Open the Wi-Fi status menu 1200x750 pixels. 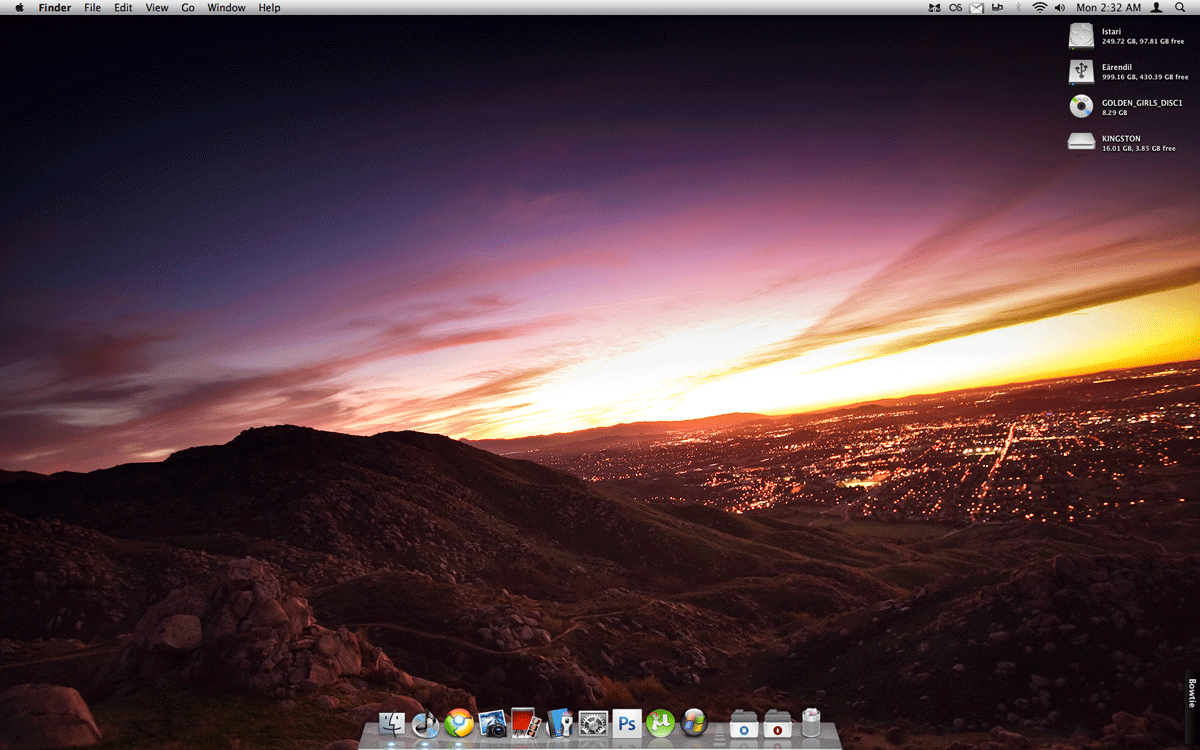pyautogui.click(x=1039, y=8)
